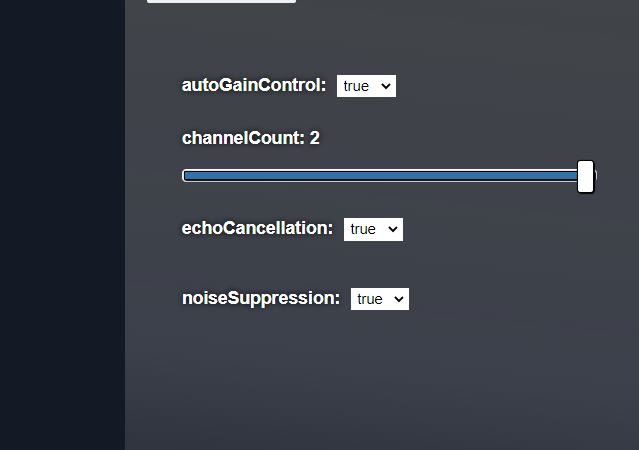This screenshot has height=450, width=639.
Task: Click the middle of the channelCount slider track
Action: click(x=389, y=176)
